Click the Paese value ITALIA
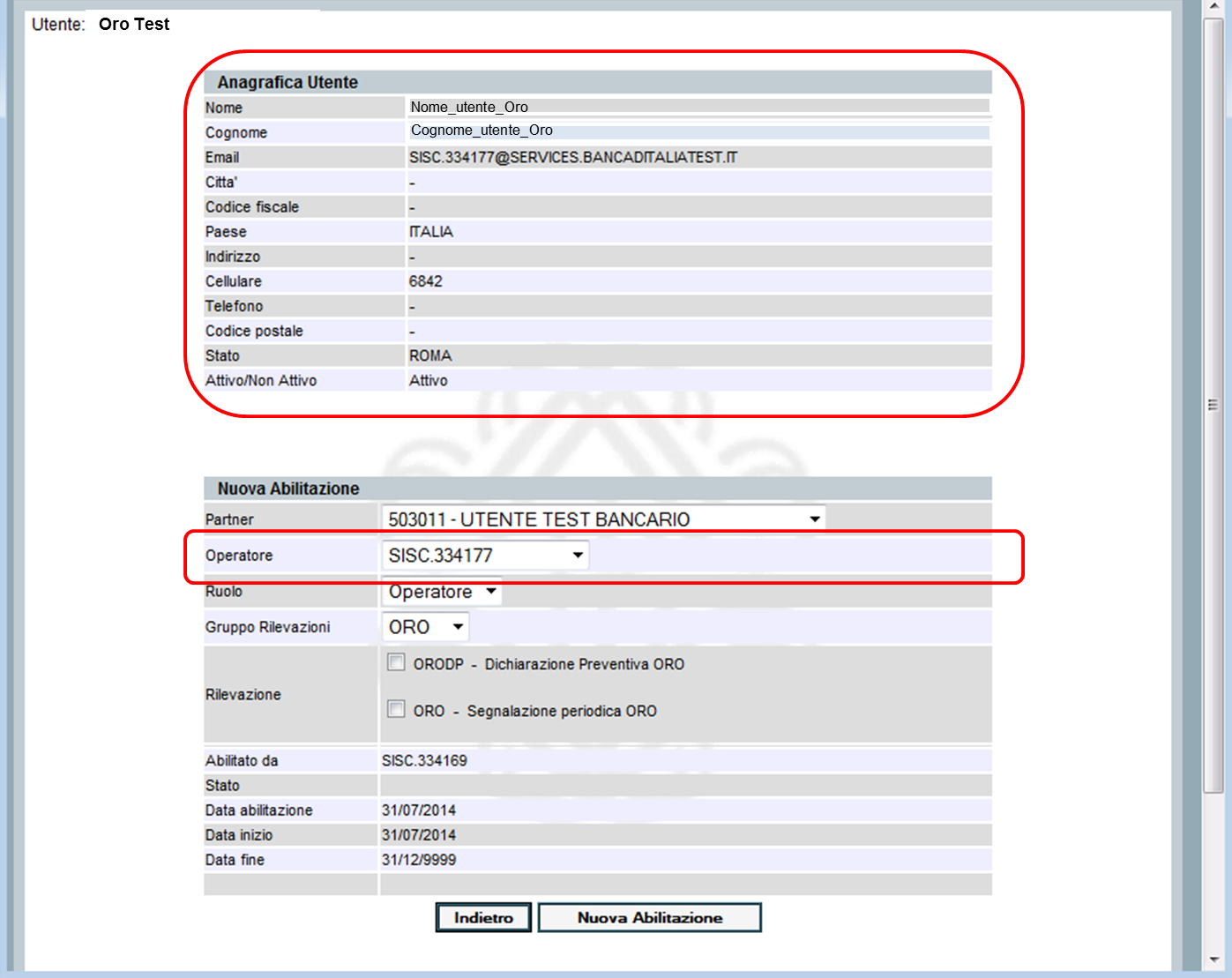The height and width of the screenshot is (978, 1232). tap(431, 232)
